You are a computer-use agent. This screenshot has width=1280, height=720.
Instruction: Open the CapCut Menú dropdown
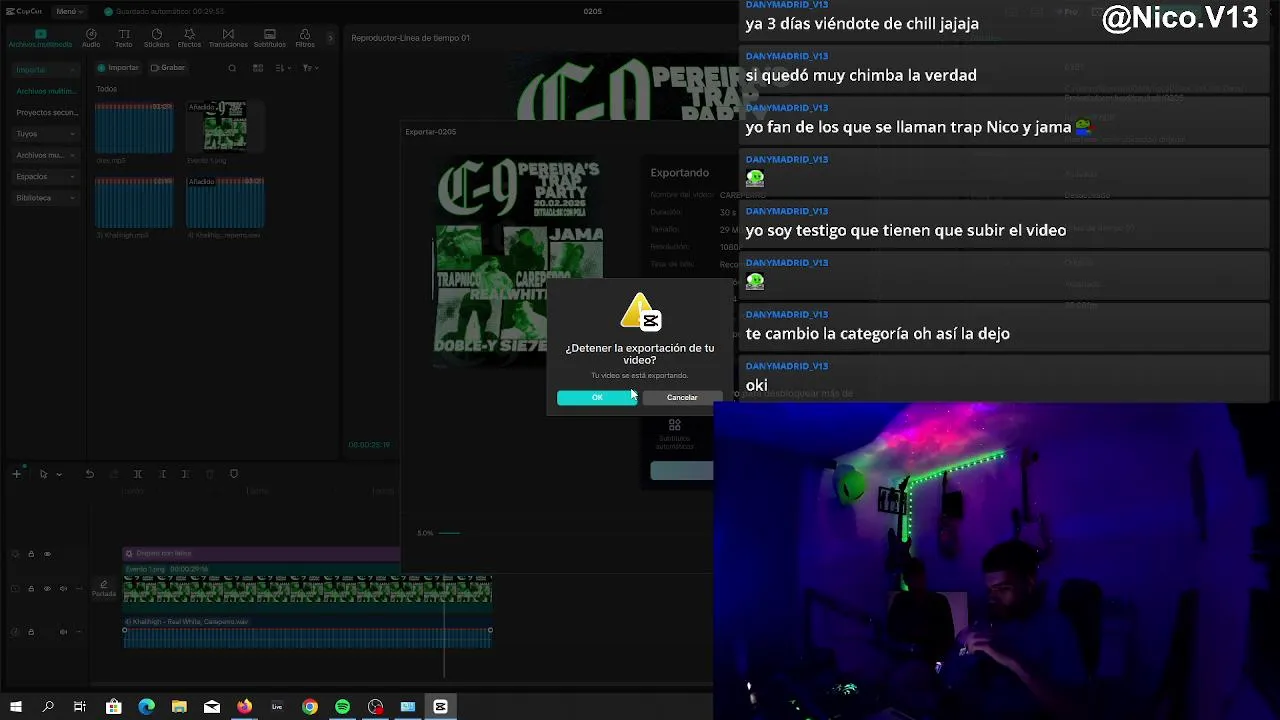(x=67, y=11)
